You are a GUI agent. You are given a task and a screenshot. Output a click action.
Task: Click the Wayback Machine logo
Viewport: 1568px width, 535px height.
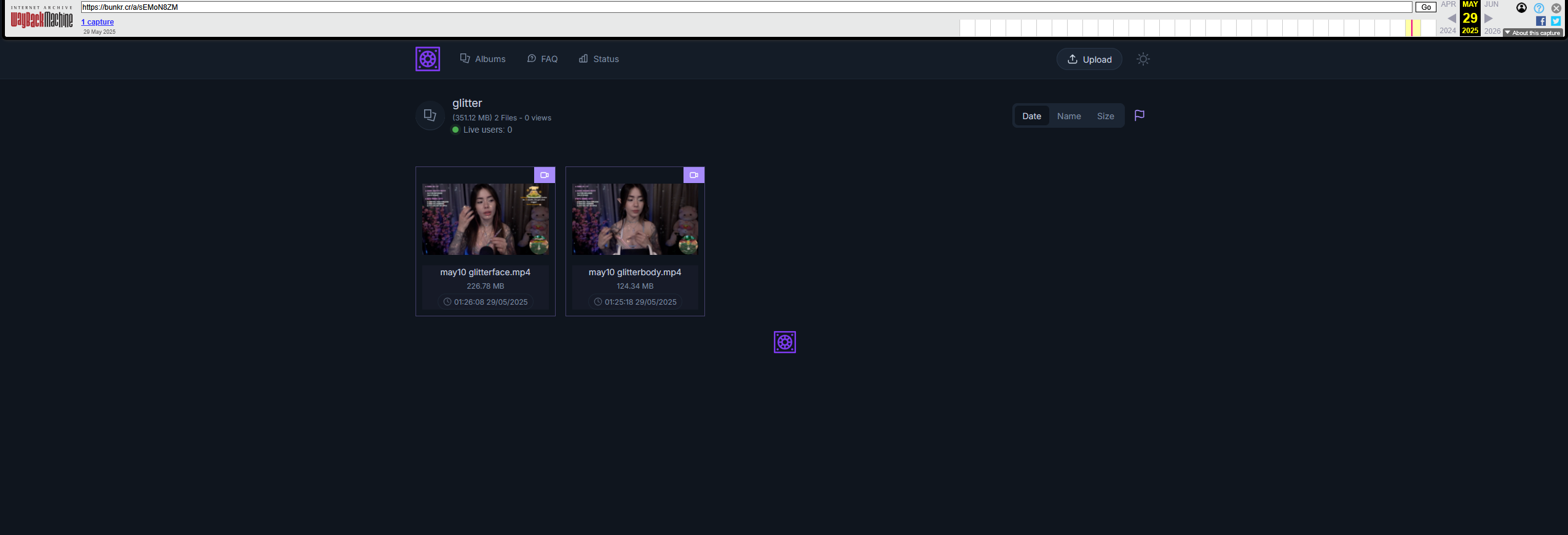coord(42,18)
